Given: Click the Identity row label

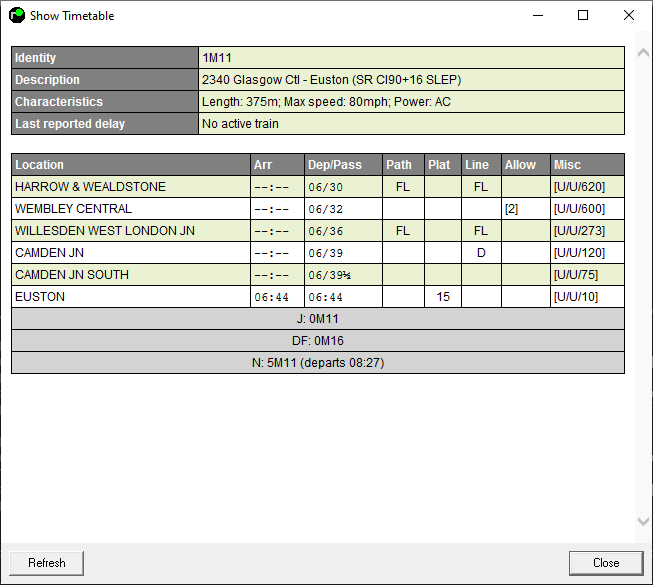Looking at the screenshot, I should click(105, 58).
